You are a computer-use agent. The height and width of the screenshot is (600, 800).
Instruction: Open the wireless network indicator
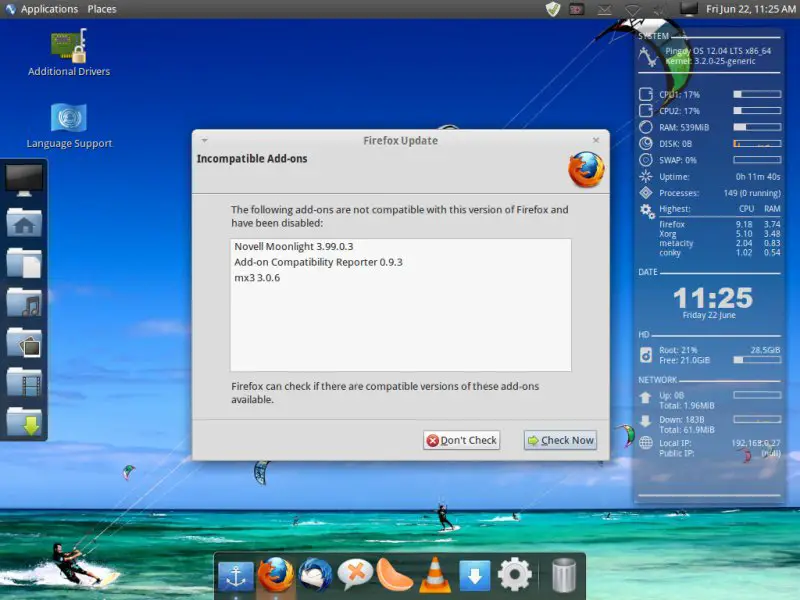coord(633,9)
